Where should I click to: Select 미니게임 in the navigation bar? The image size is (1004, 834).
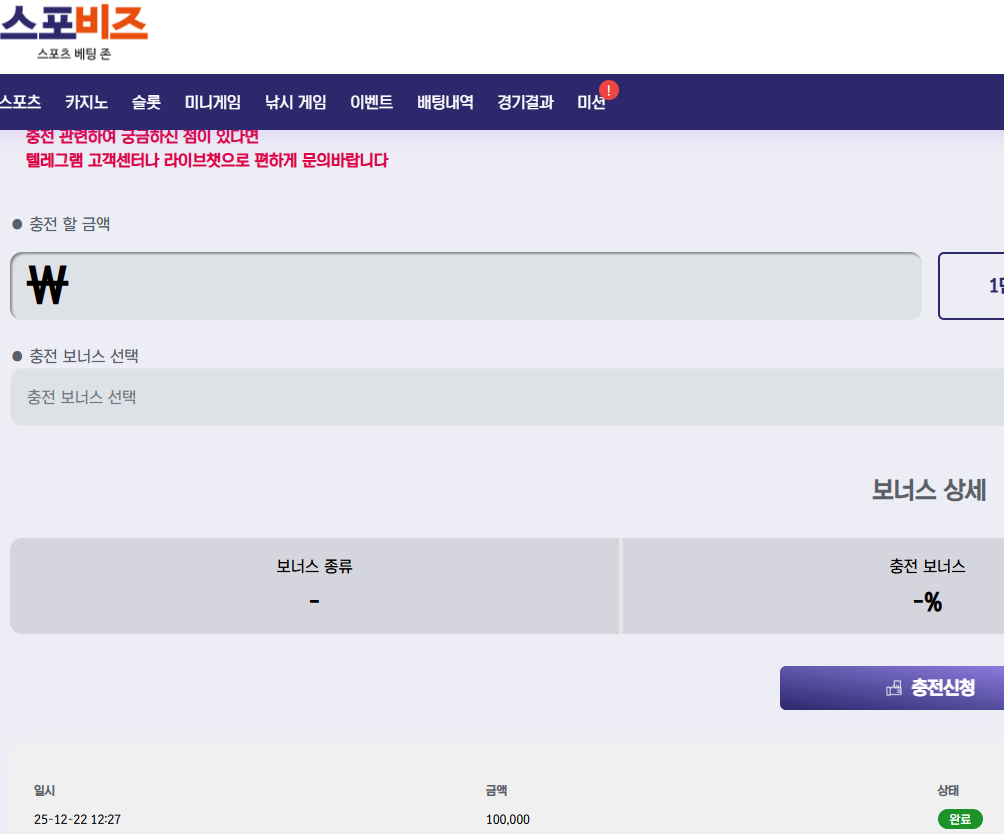tap(212, 102)
